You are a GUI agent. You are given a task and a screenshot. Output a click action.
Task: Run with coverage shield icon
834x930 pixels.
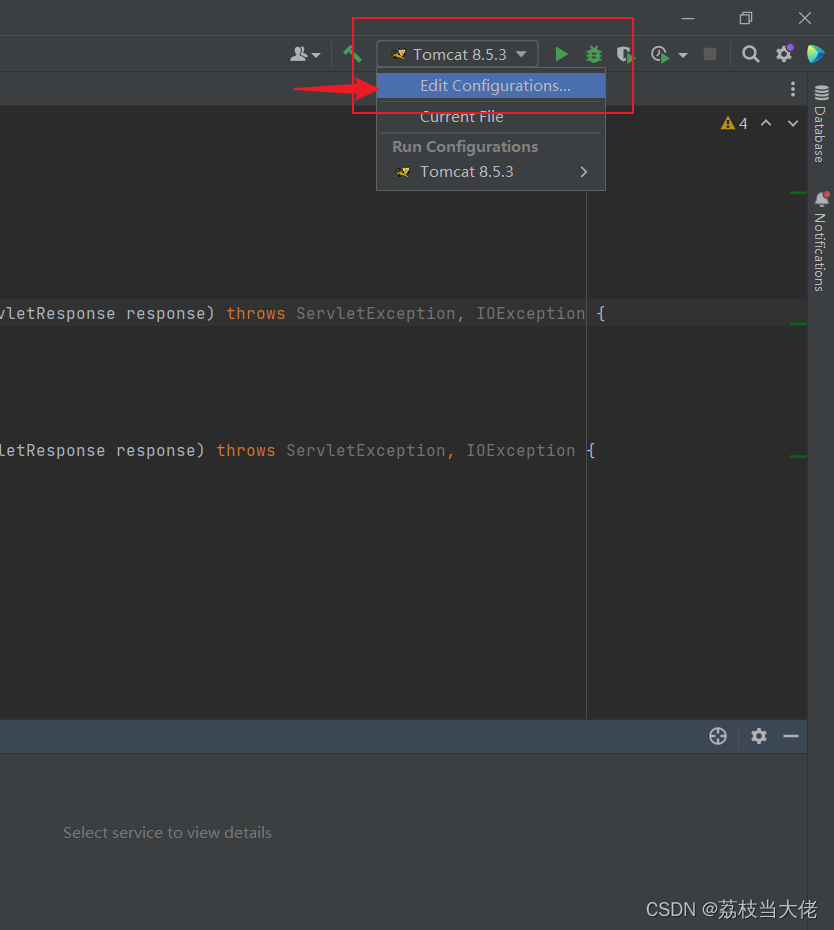(625, 55)
